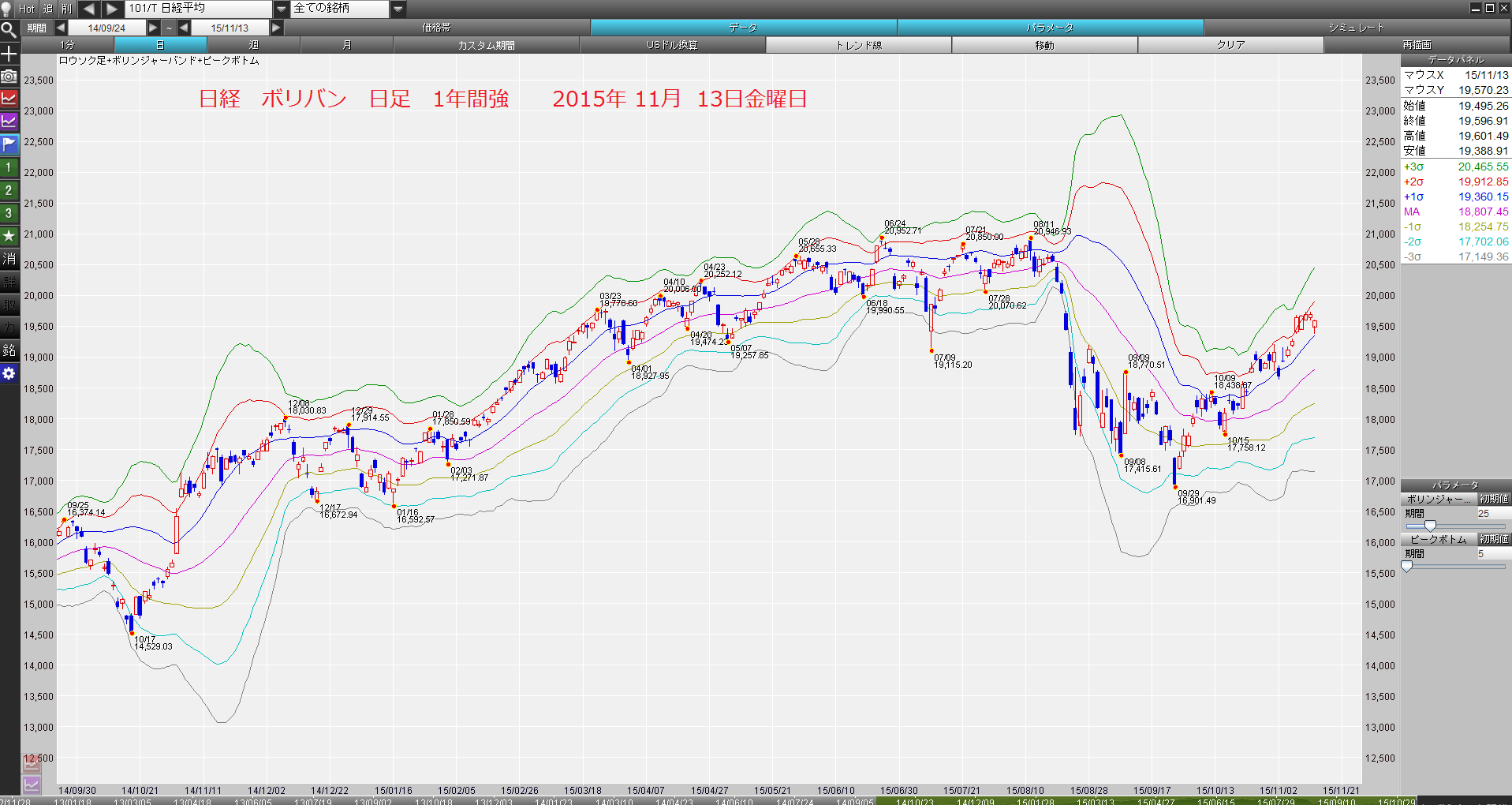The image size is (1512, 805).
Task: Toggle the データ panel button
Action: point(743,28)
